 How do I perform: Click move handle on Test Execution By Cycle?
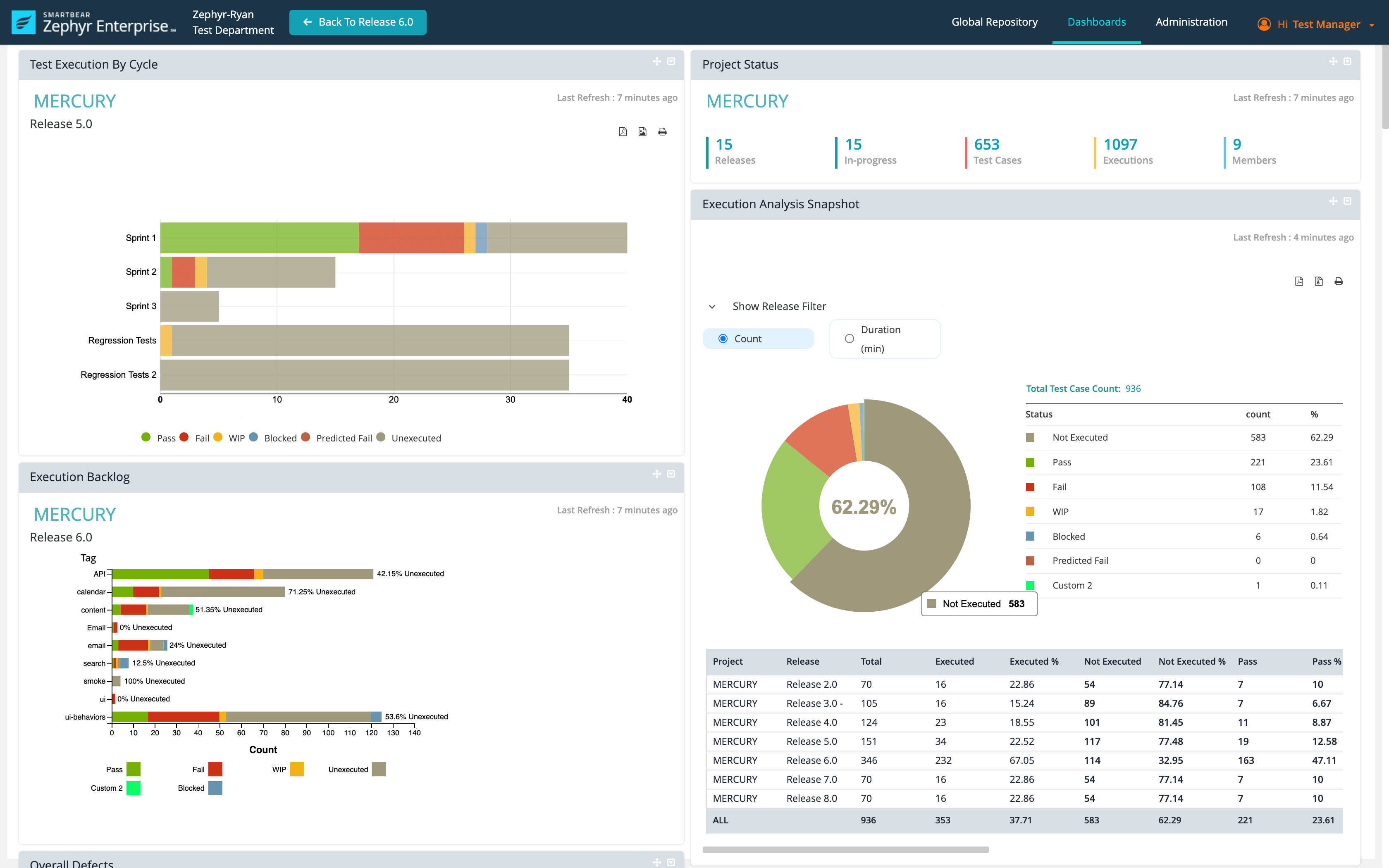coord(656,62)
